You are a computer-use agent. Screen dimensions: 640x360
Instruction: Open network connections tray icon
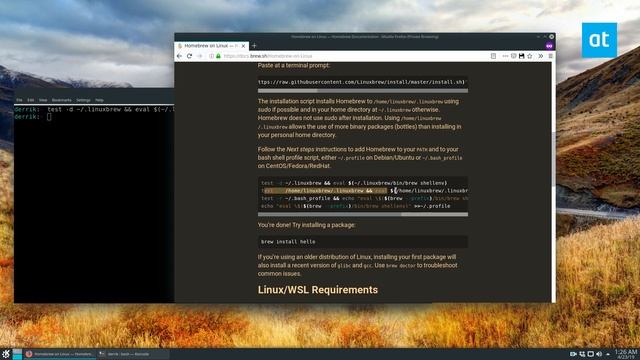click(582, 354)
